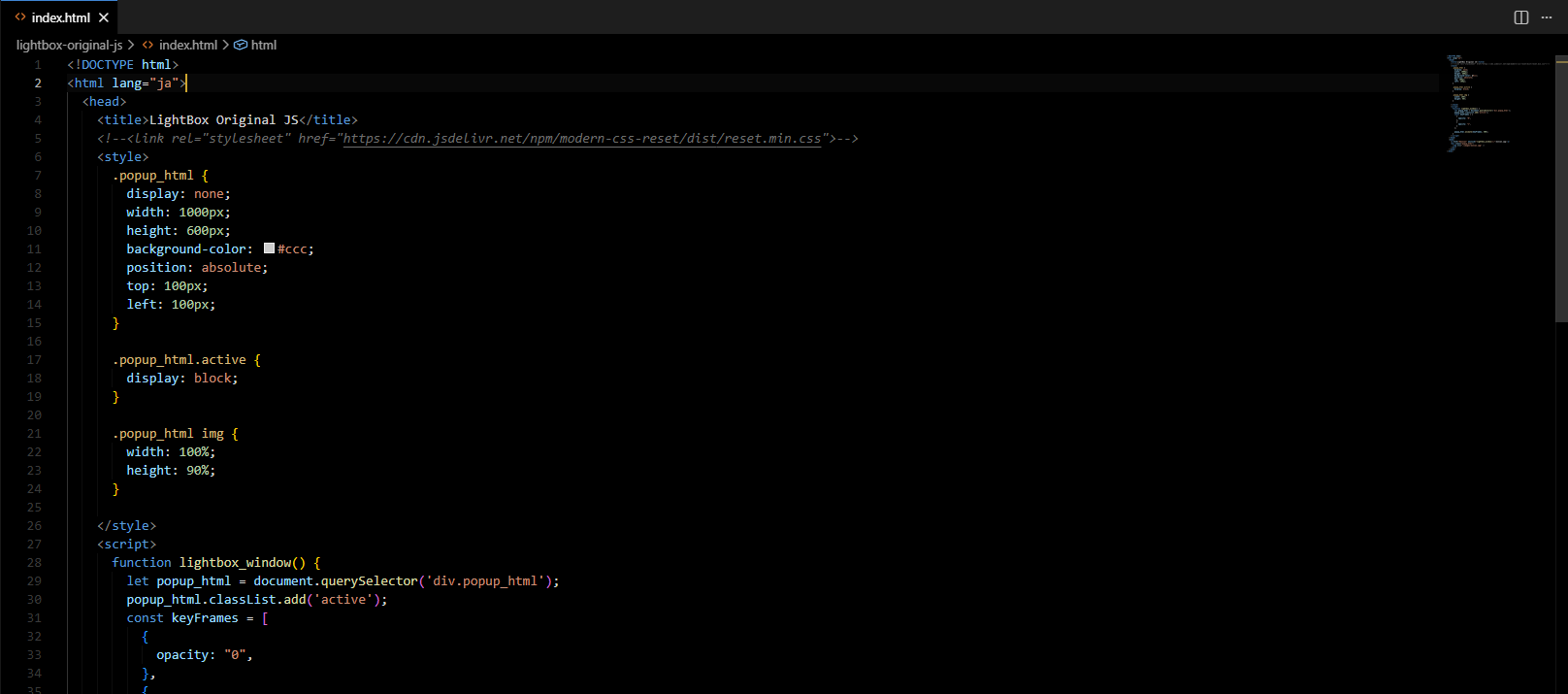This screenshot has height=694, width=1568.
Task: Click the text 'LightBox Original JS'
Action: coord(224,120)
